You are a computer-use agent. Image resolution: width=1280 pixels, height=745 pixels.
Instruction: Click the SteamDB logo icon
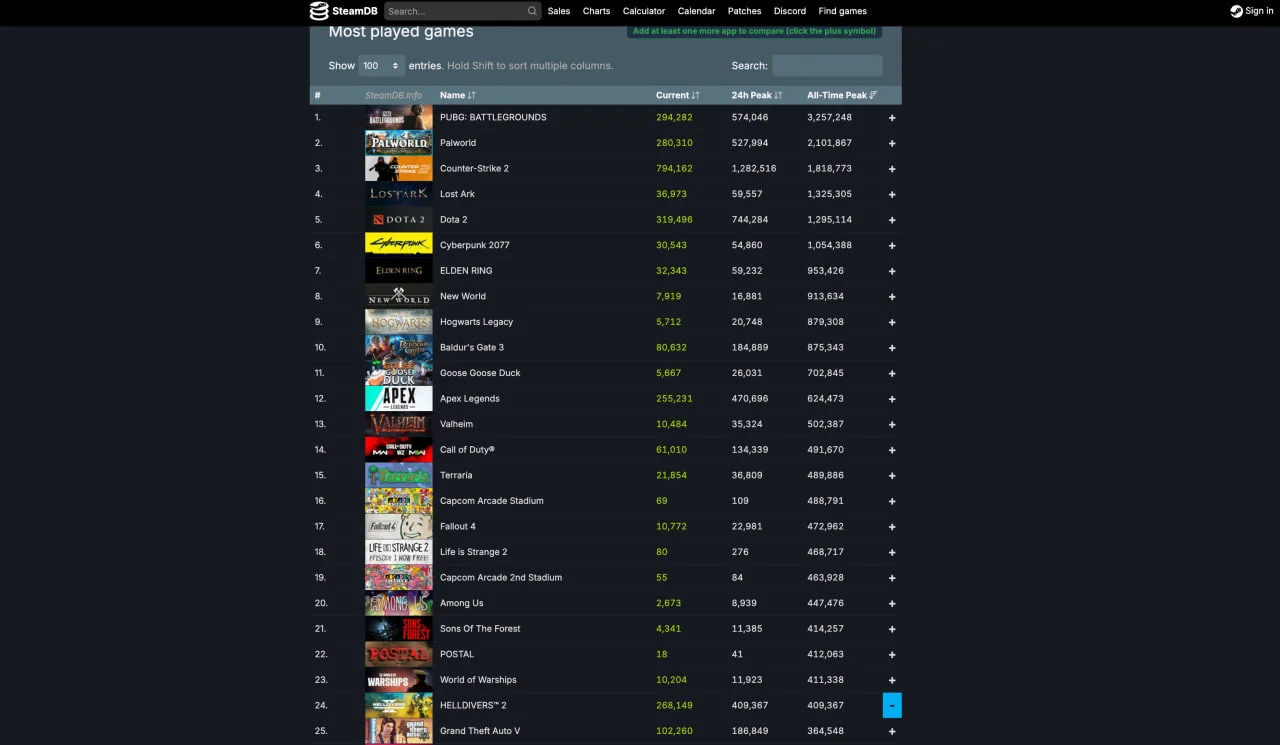click(x=319, y=11)
